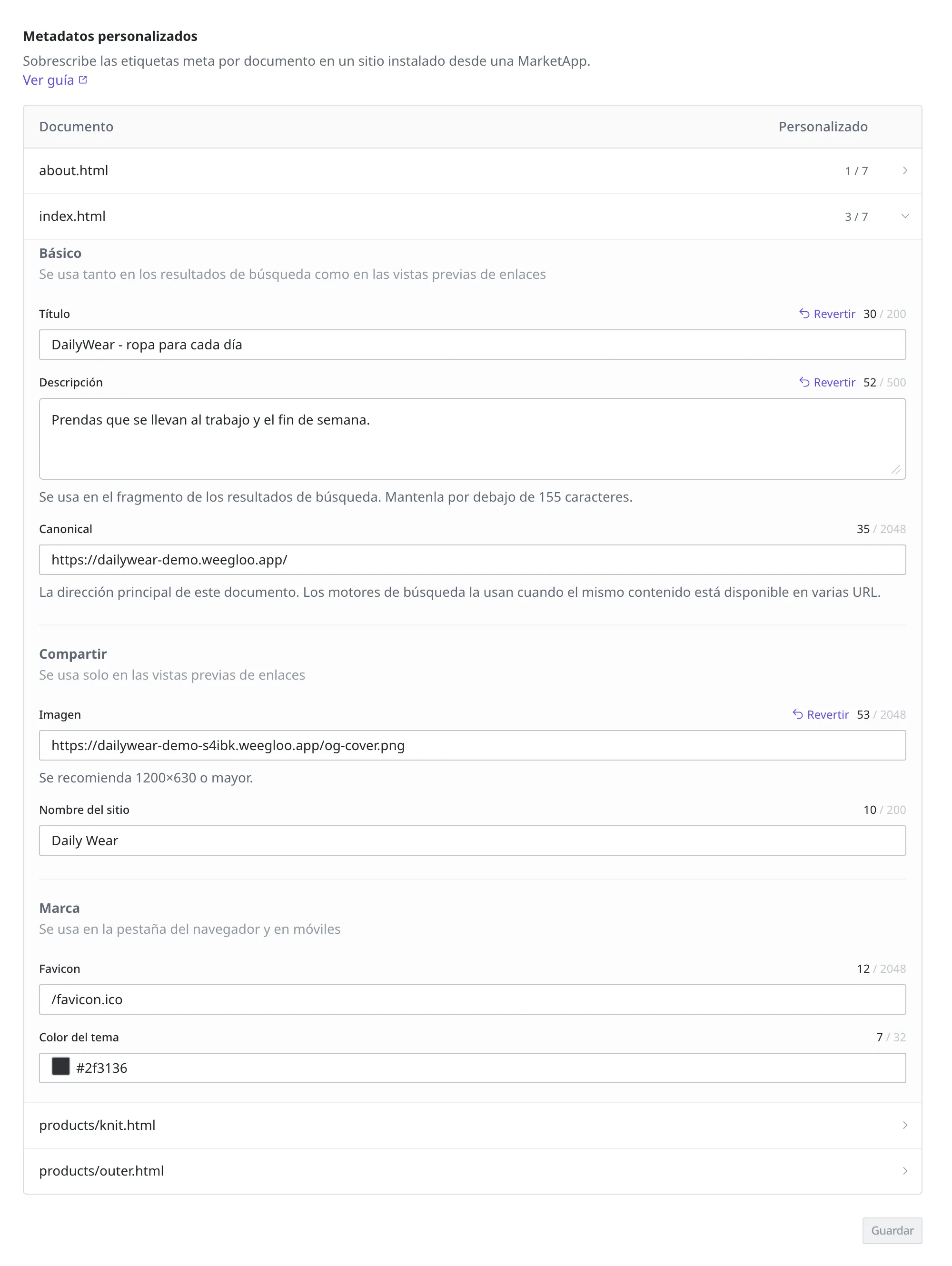Focus the Canonical URL field

[x=472, y=560]
